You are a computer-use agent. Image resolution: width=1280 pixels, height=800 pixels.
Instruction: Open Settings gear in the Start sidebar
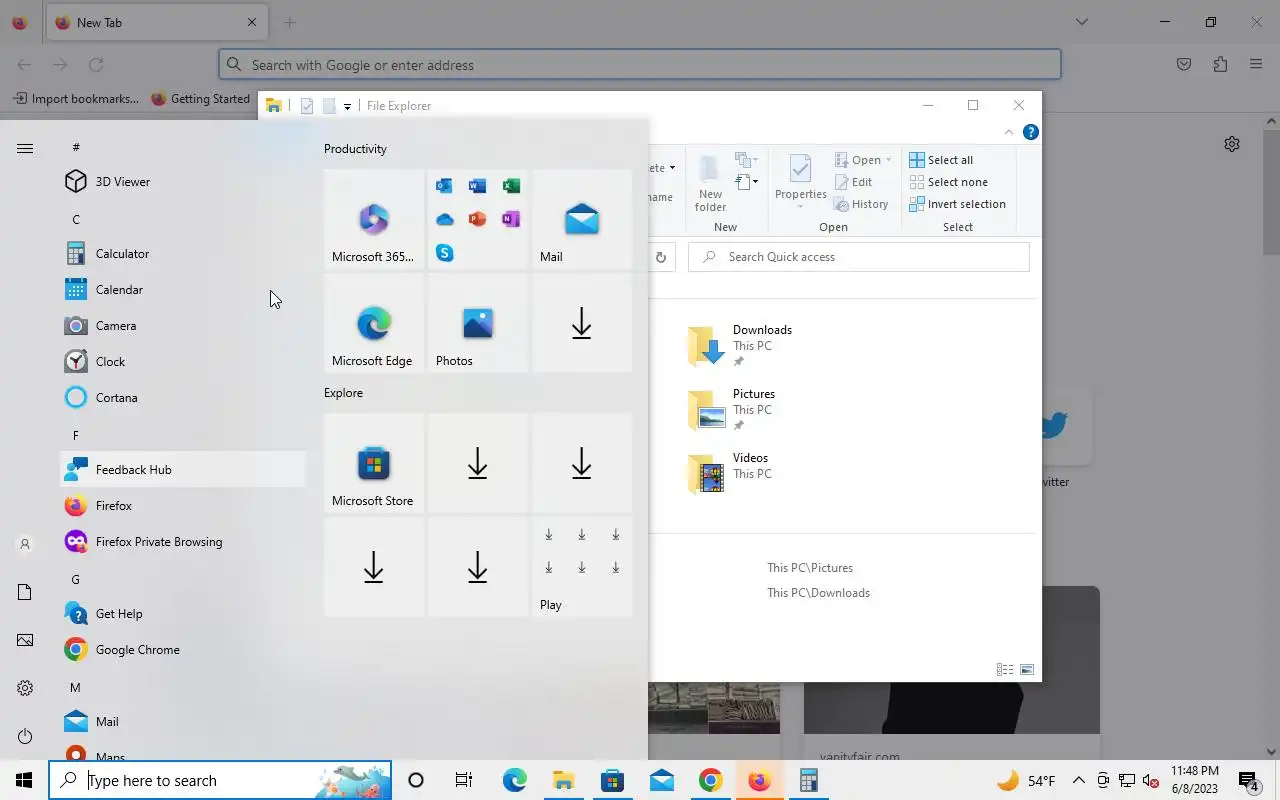25,688
